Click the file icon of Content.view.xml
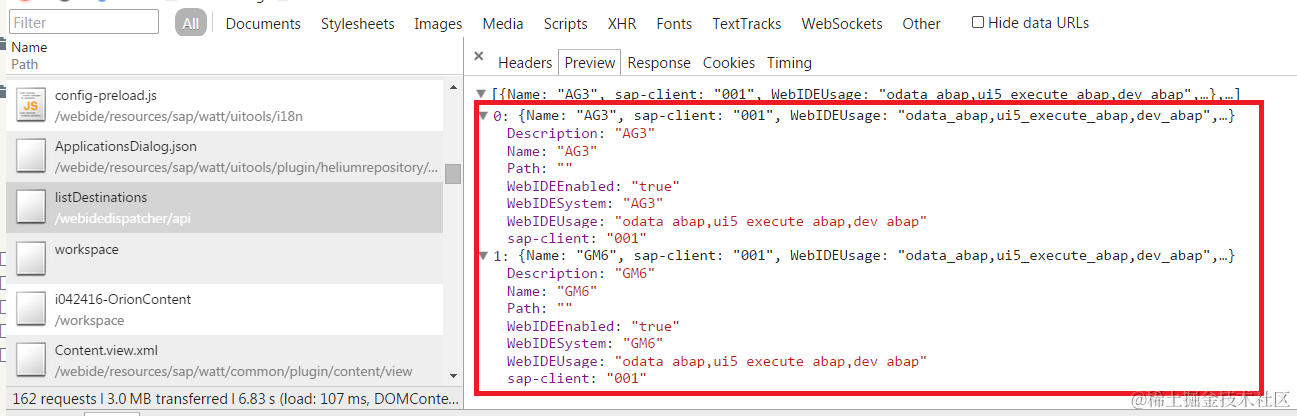This screenshot has width=1297, height=416. tap(32, 361)
